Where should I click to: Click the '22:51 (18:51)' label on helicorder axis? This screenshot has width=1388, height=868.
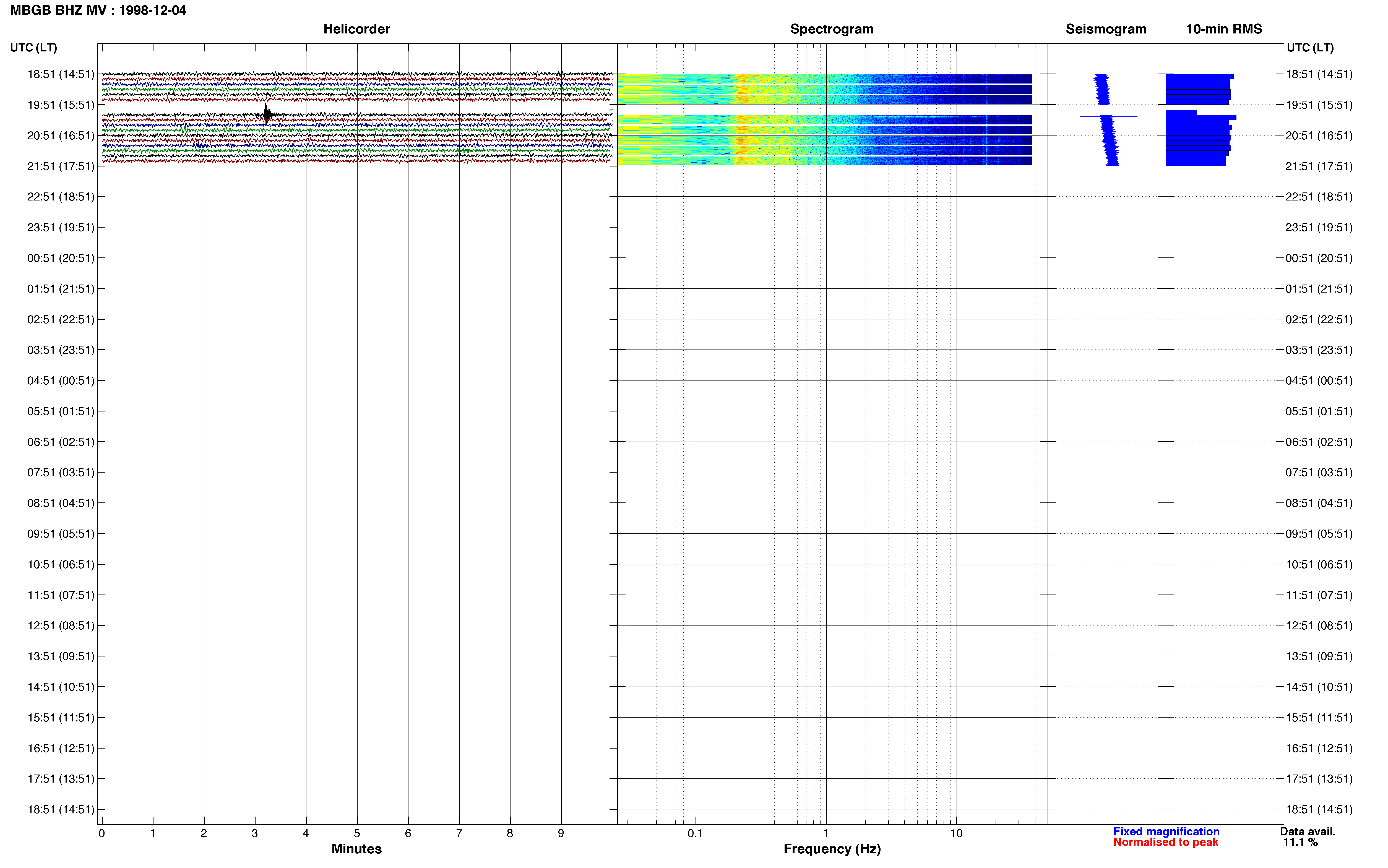point(60,197)
